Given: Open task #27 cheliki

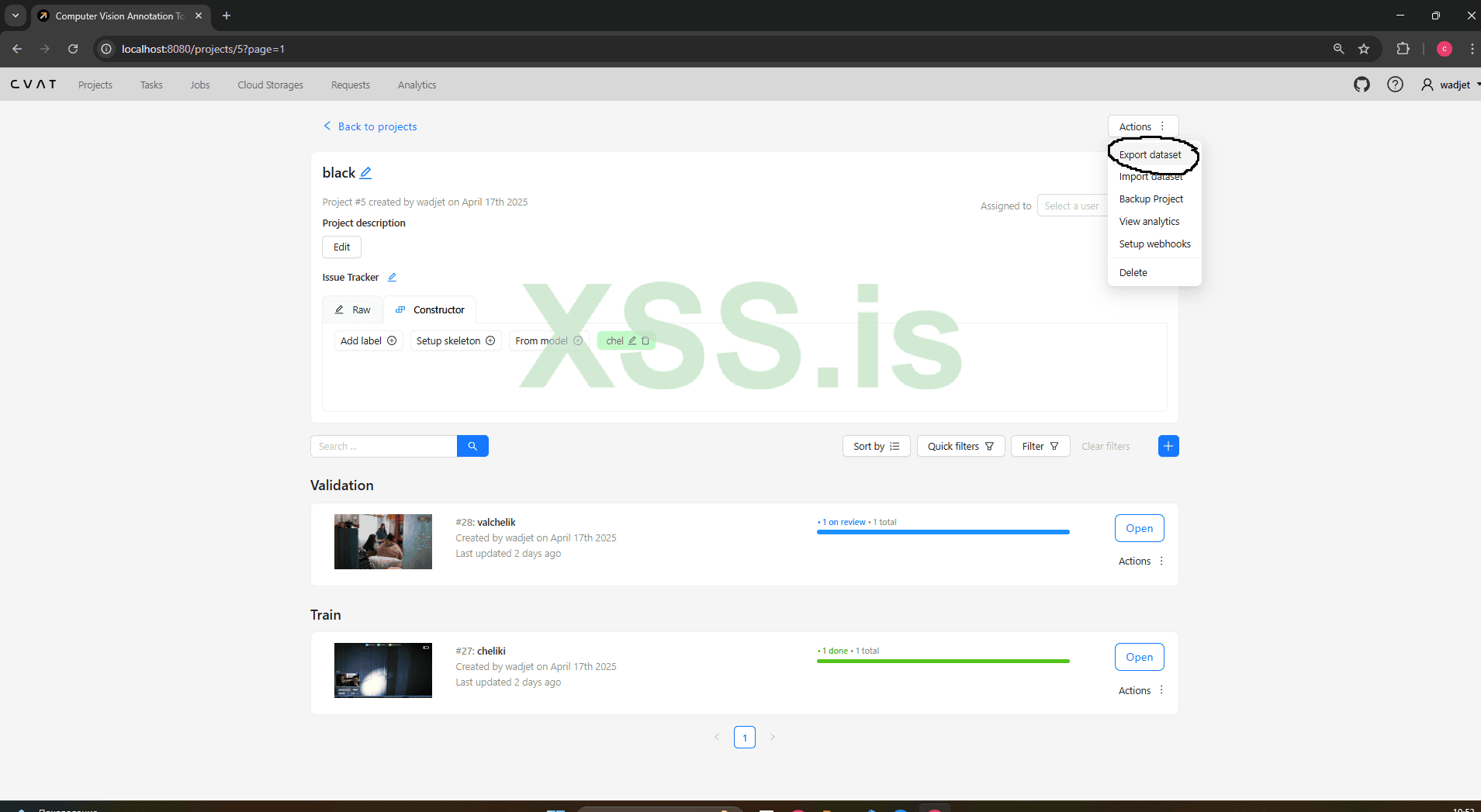Looking at the screenshot, I should point(1140,657).
